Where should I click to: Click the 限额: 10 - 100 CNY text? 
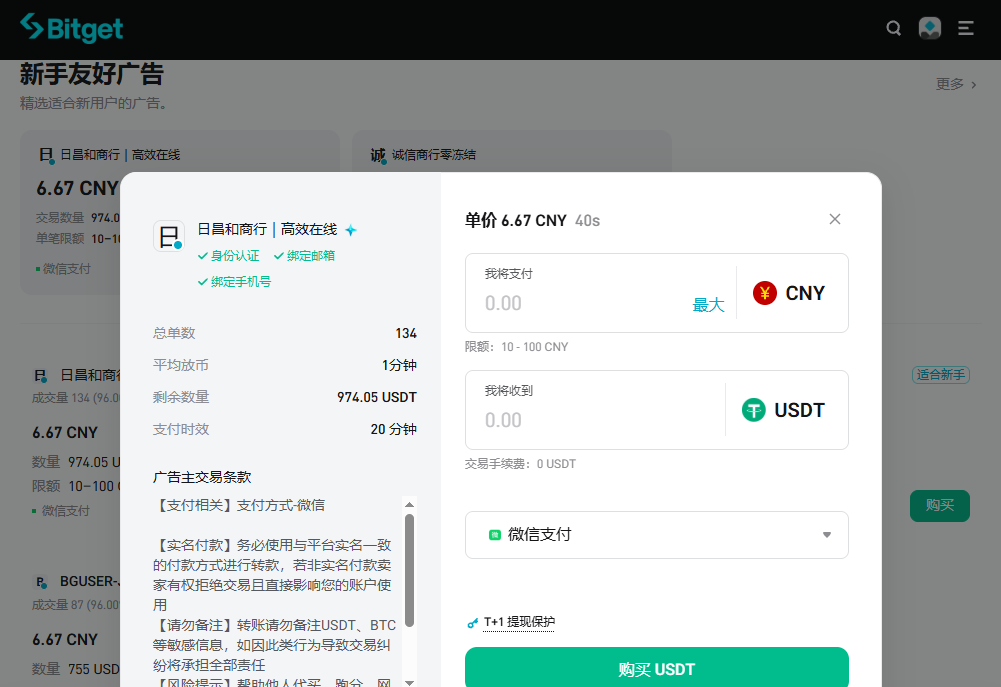click(x=516, y=347)
